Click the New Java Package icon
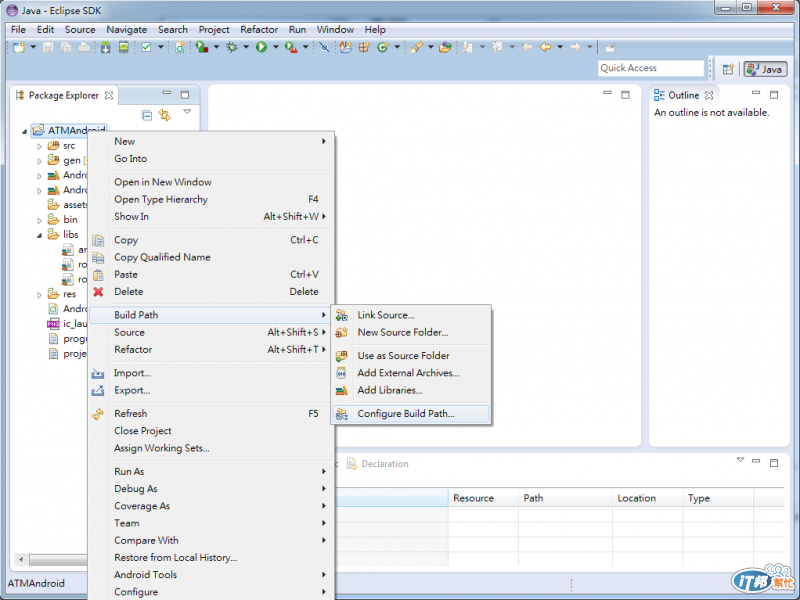800x600 pixels. tap(364, 47)
